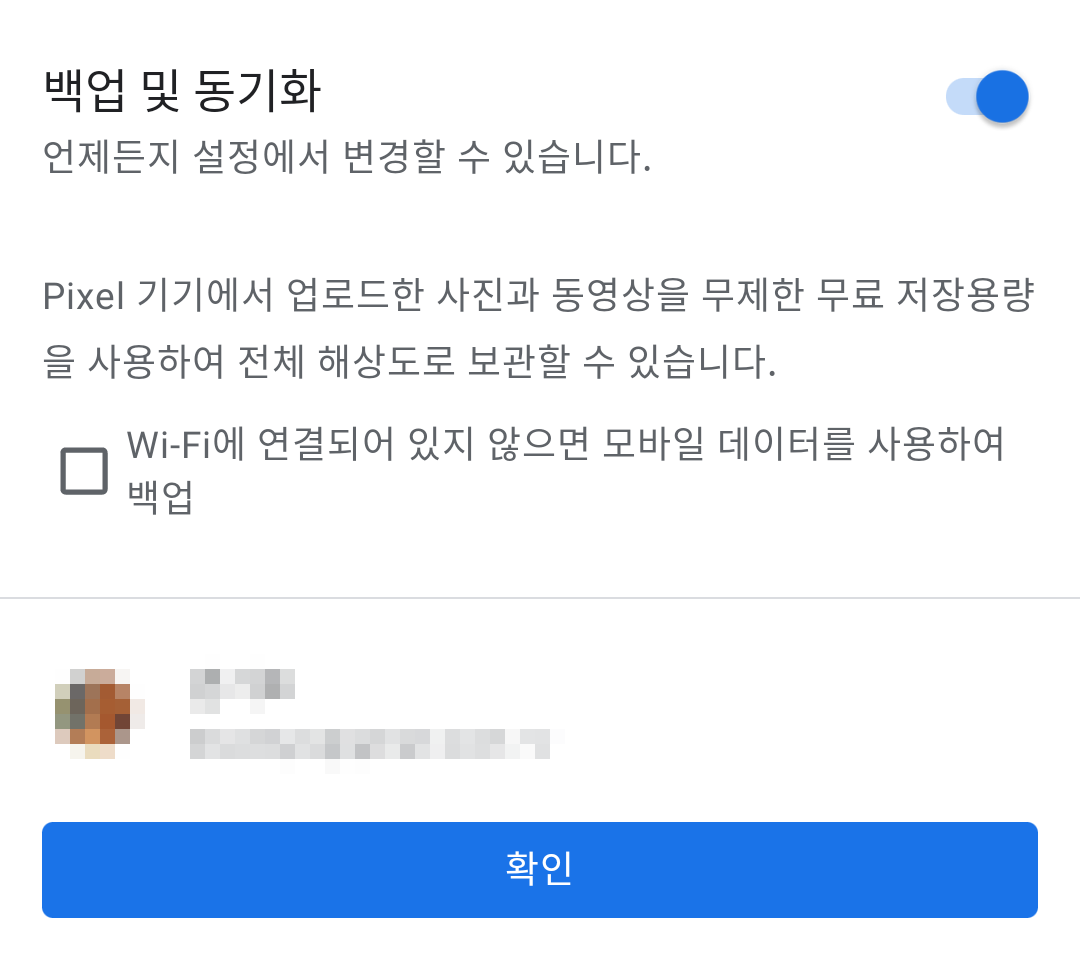The height and width of the screenshot is (964, 1080).
Task: Click the 백업 및 동기화 heading
Action: coord(183,90)
